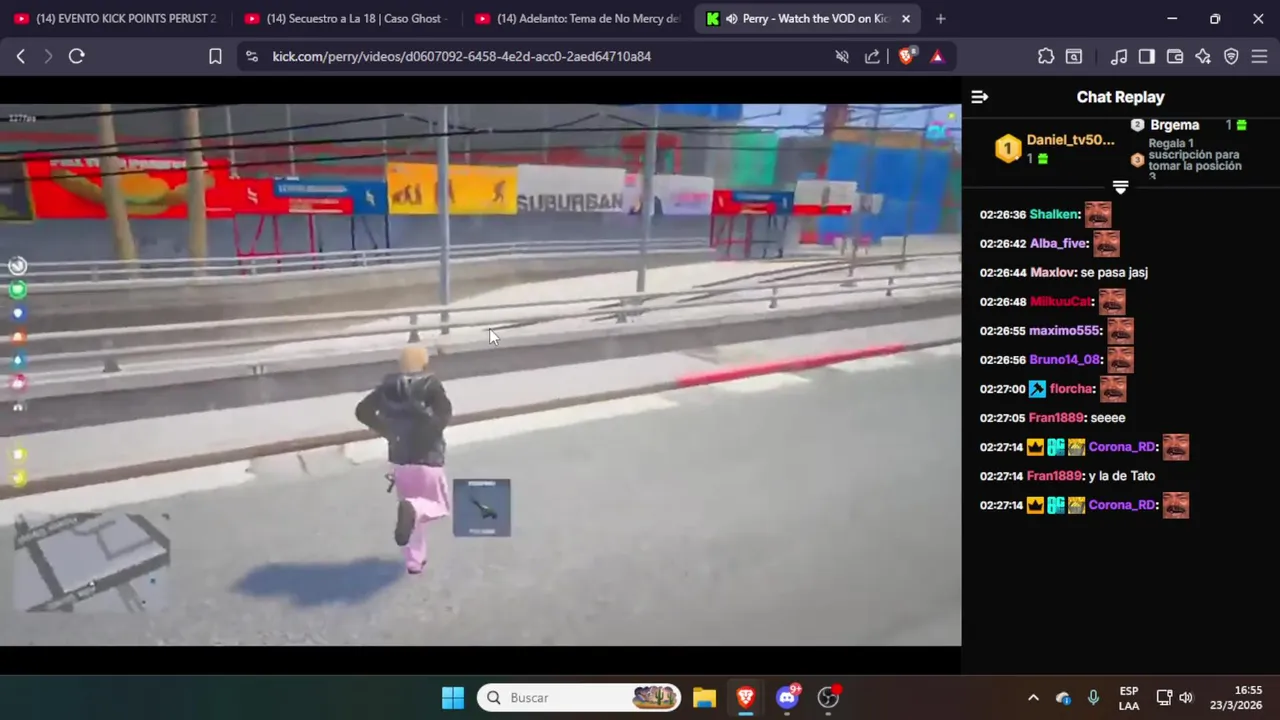Open Daniel_tv50 top gifter profile
1280x720 pixels.
click(1070, 140)
